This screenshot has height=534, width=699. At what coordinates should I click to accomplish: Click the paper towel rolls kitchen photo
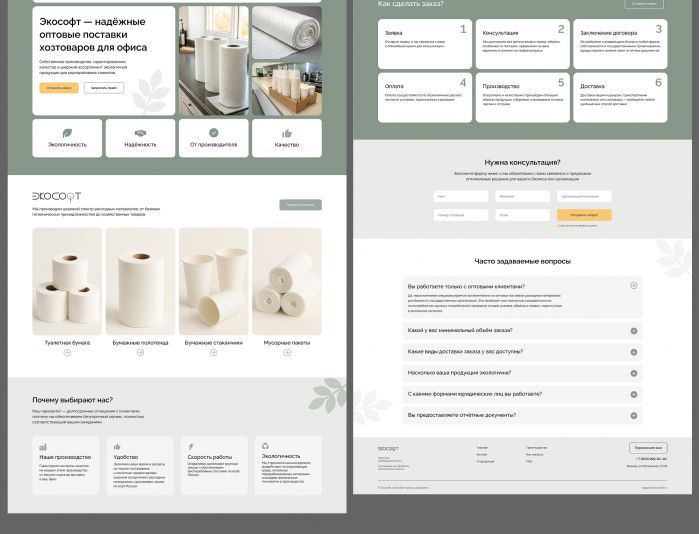pyautogui.click(x=214, y=61)
